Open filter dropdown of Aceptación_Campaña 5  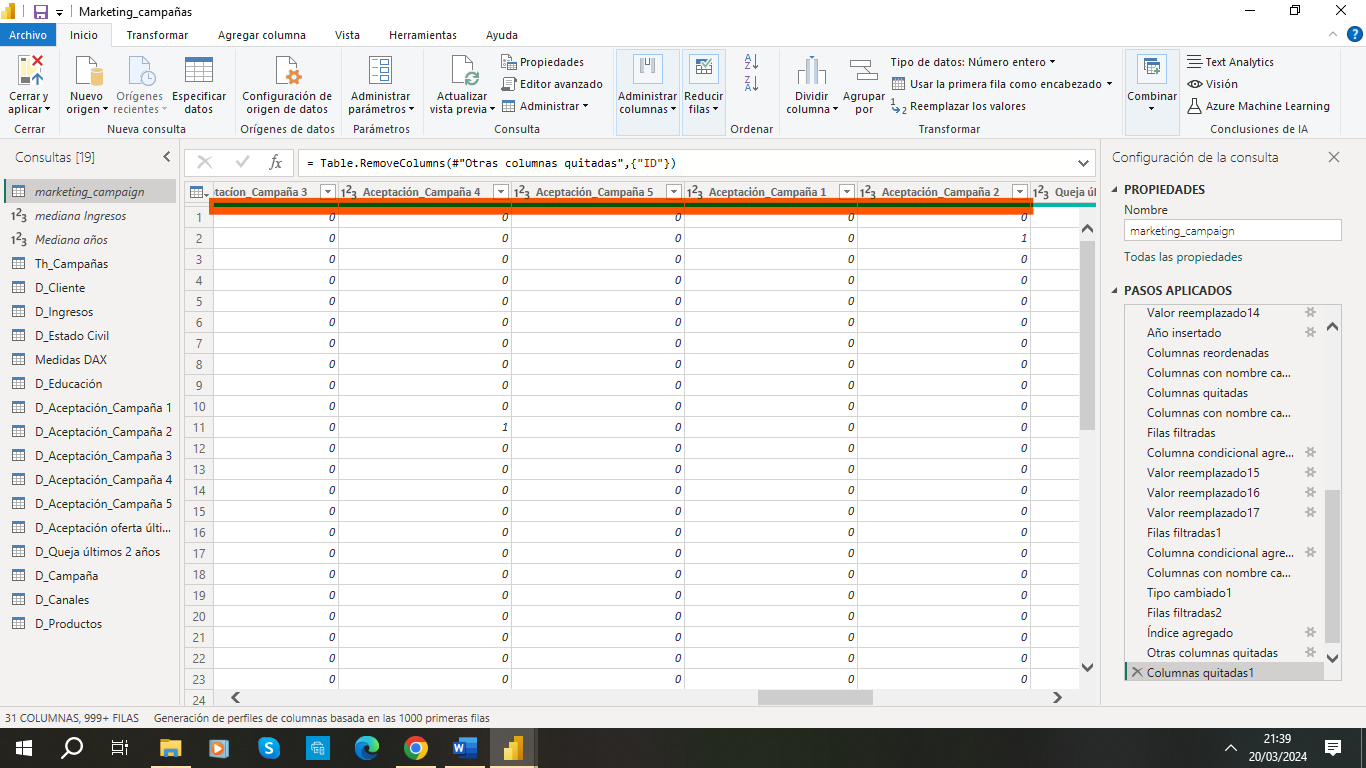(x=673, y=192)
